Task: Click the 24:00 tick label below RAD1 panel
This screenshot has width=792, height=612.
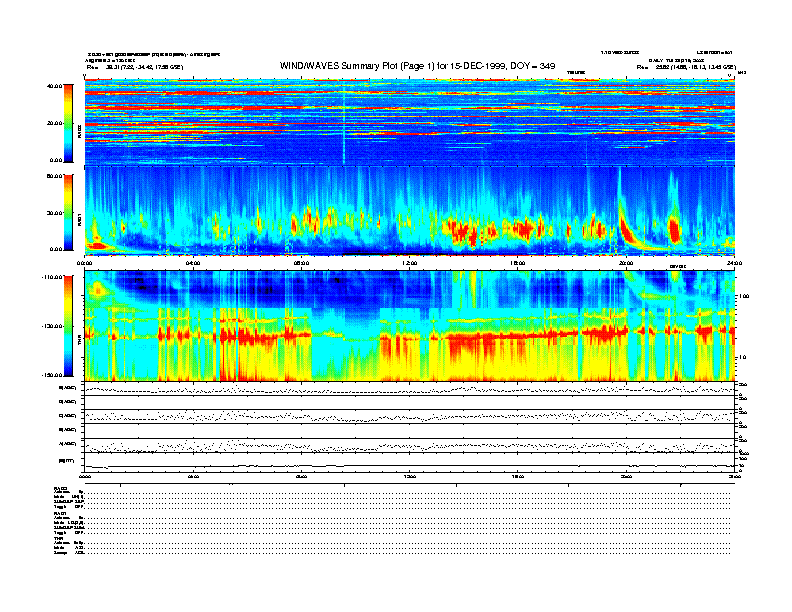Action: (x=734, y=263)
